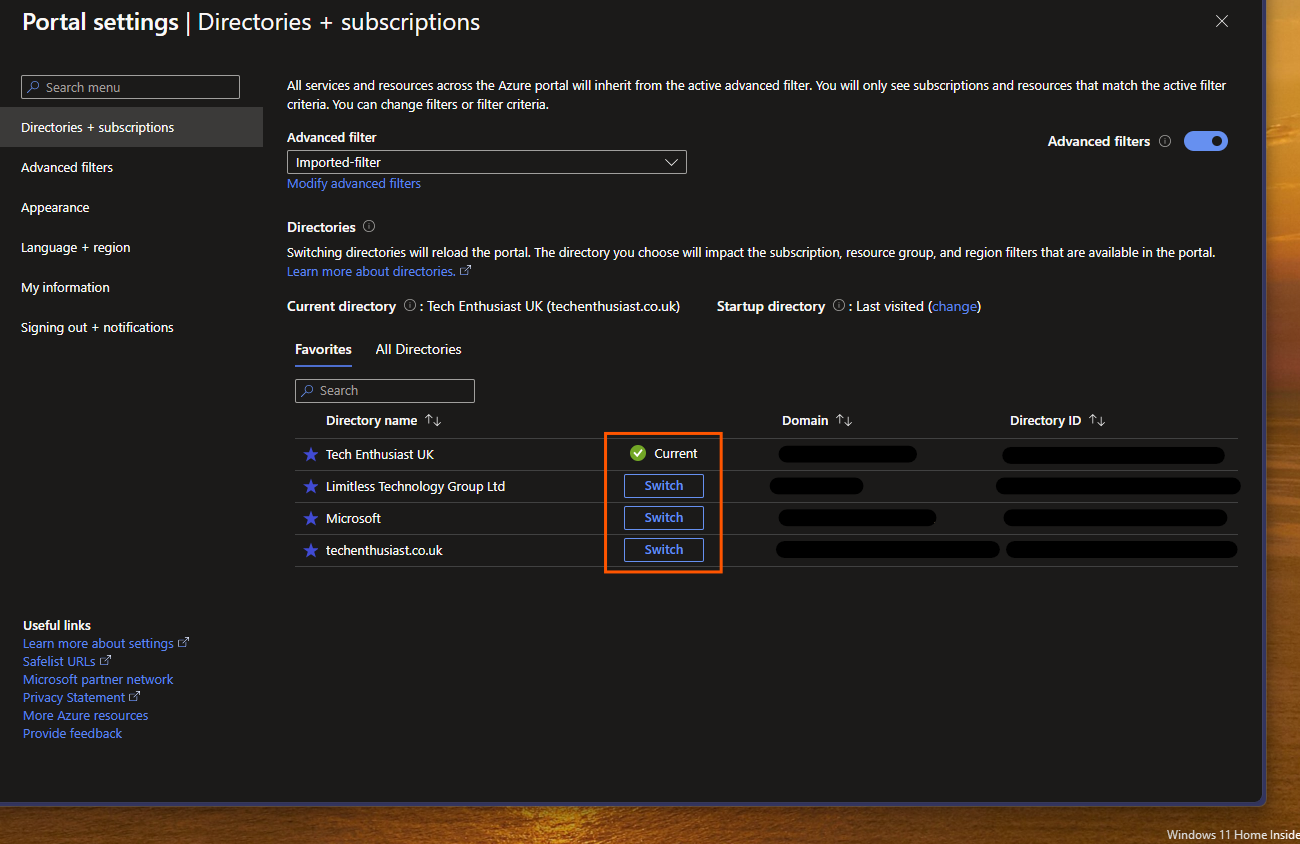This screenshot has width=1300, height=844.
Task: Open More Azure resources link
Action: 85,716
